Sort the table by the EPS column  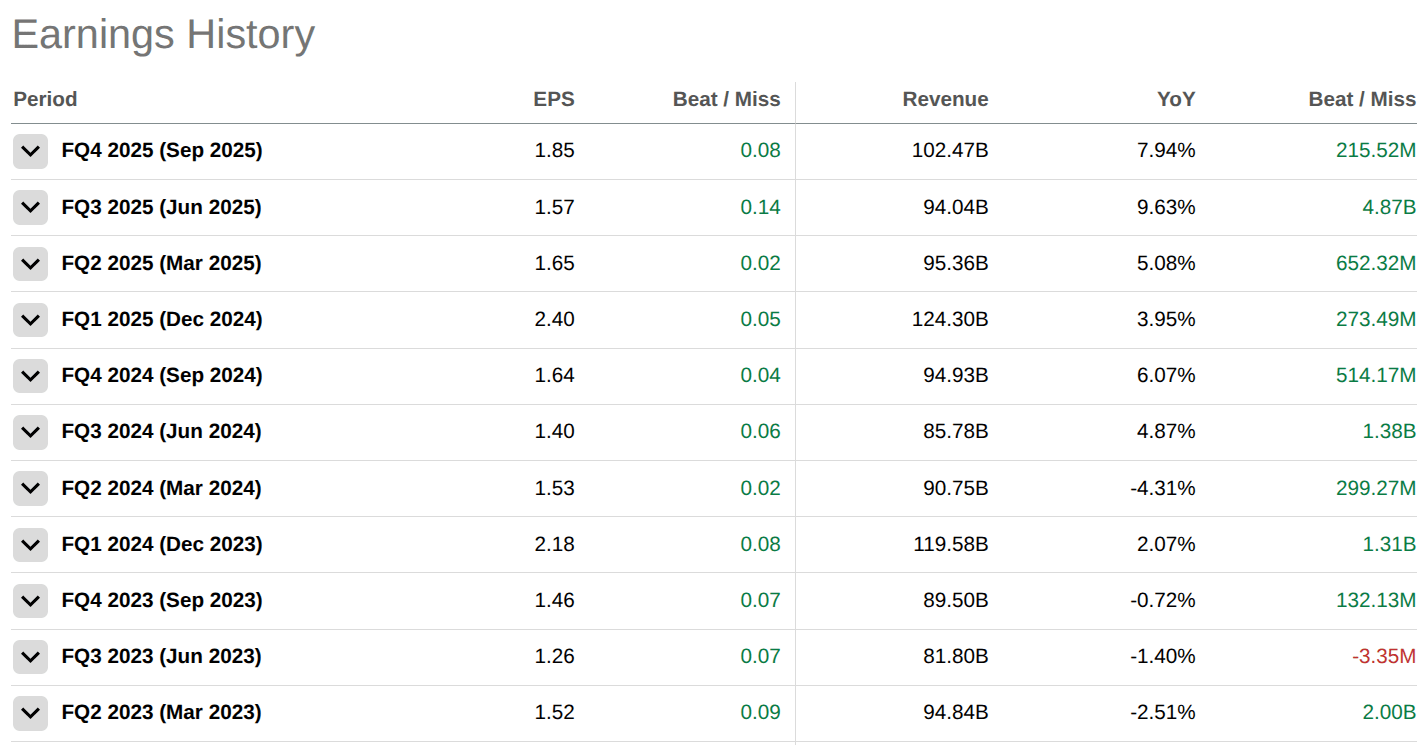(x=554, y=99)
